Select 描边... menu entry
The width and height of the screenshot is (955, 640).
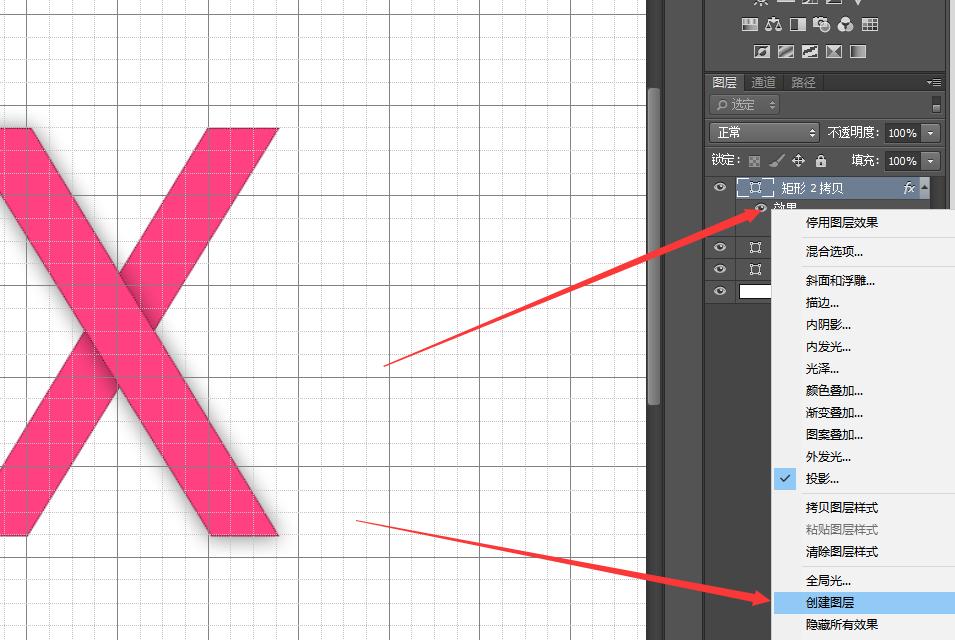pos(864,303)
